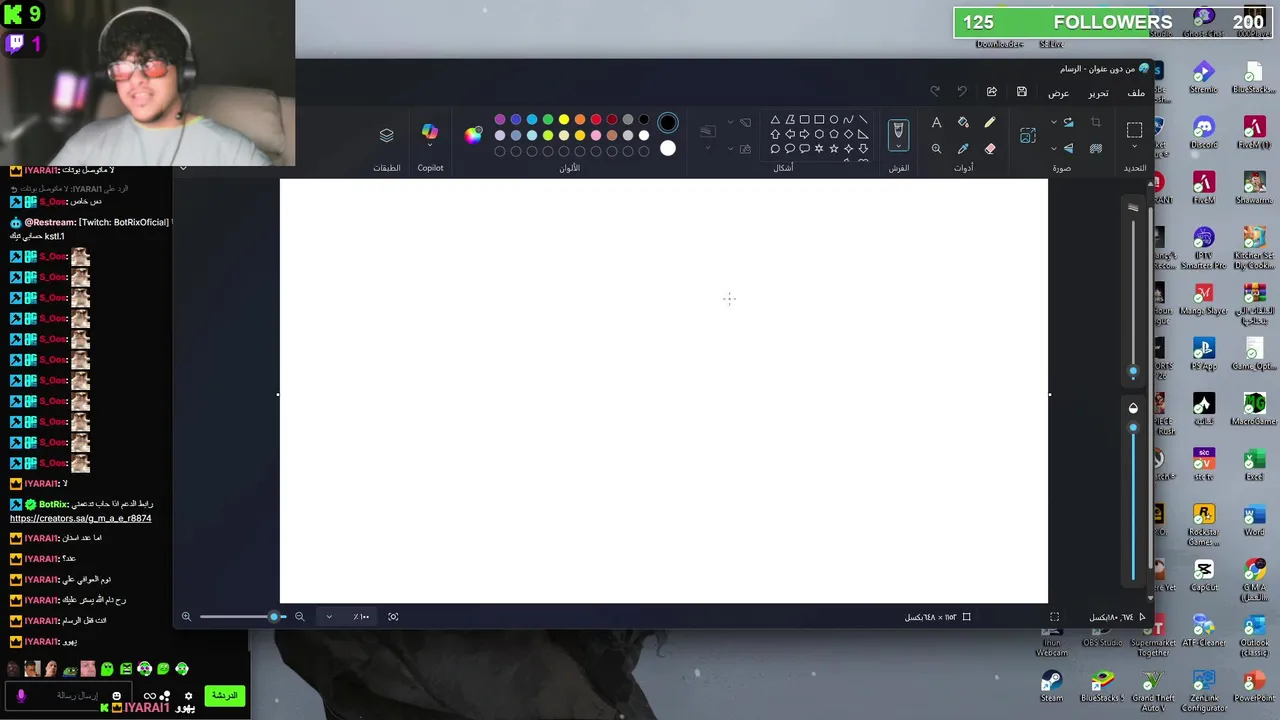Open CapCut desktop shortcut
This screenshot has height=720, width=1280.
pos(1204,574)
